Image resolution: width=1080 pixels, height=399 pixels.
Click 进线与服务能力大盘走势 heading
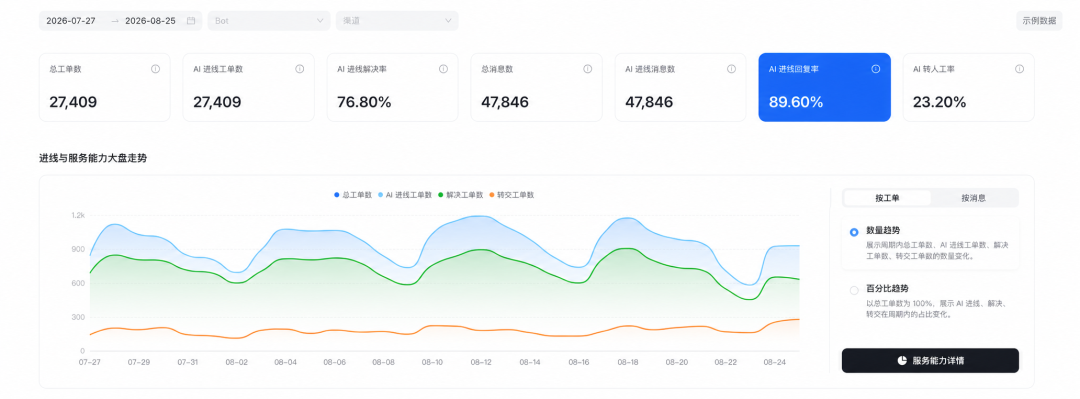click(93, 158)
